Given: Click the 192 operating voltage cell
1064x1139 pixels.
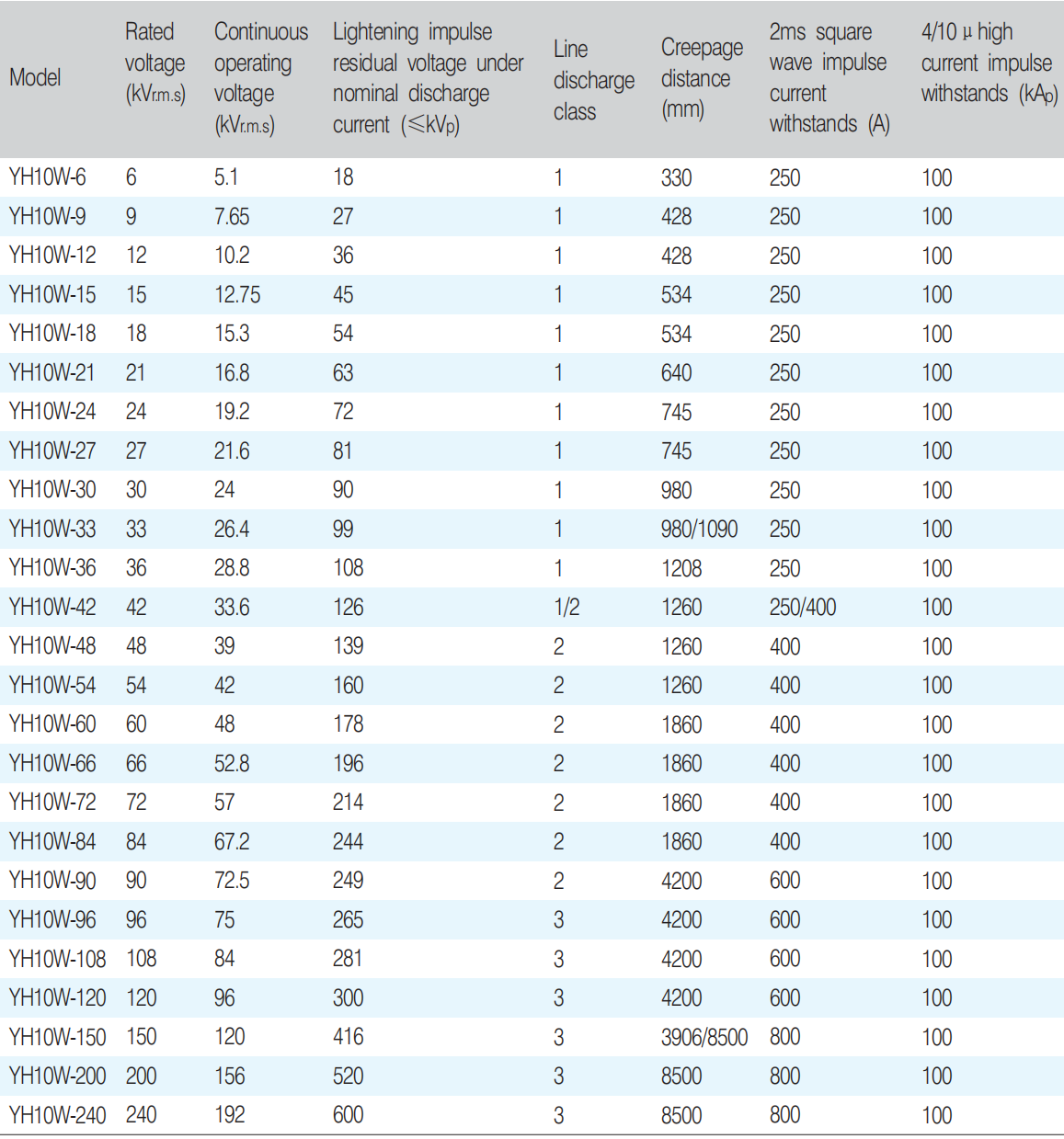Looking at the screenshot, I should click(x=230, y=1115).
